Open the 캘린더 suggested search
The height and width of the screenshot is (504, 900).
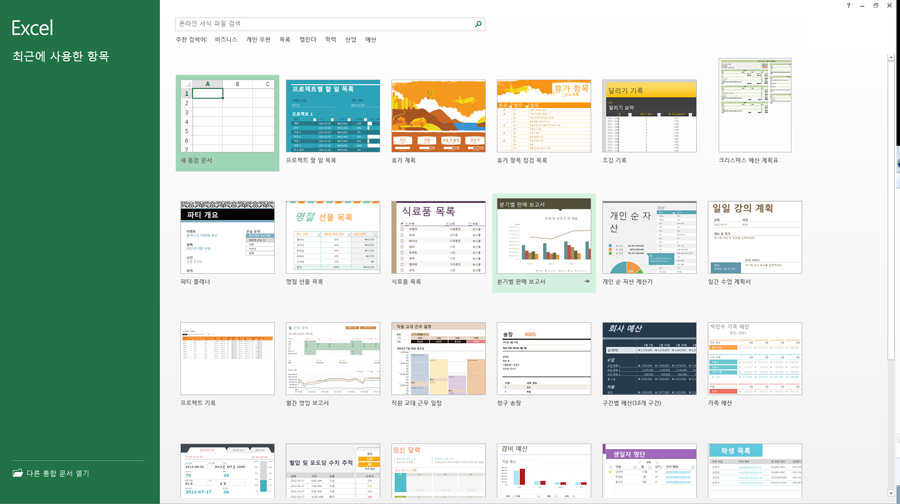pyautogui.click(x=308, y=40)
